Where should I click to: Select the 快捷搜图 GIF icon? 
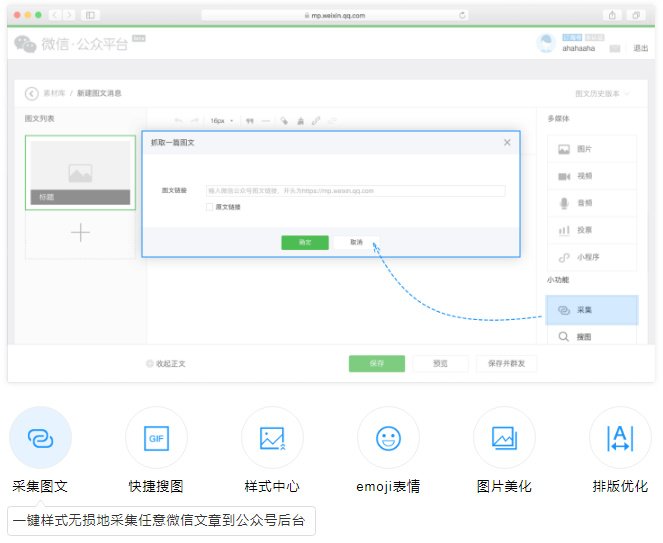[x=156, y=438]
